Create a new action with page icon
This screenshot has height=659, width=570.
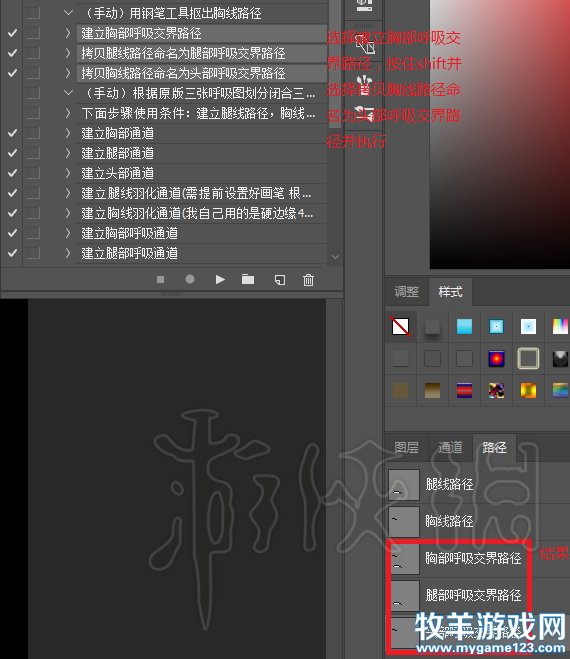coord(280,280)
